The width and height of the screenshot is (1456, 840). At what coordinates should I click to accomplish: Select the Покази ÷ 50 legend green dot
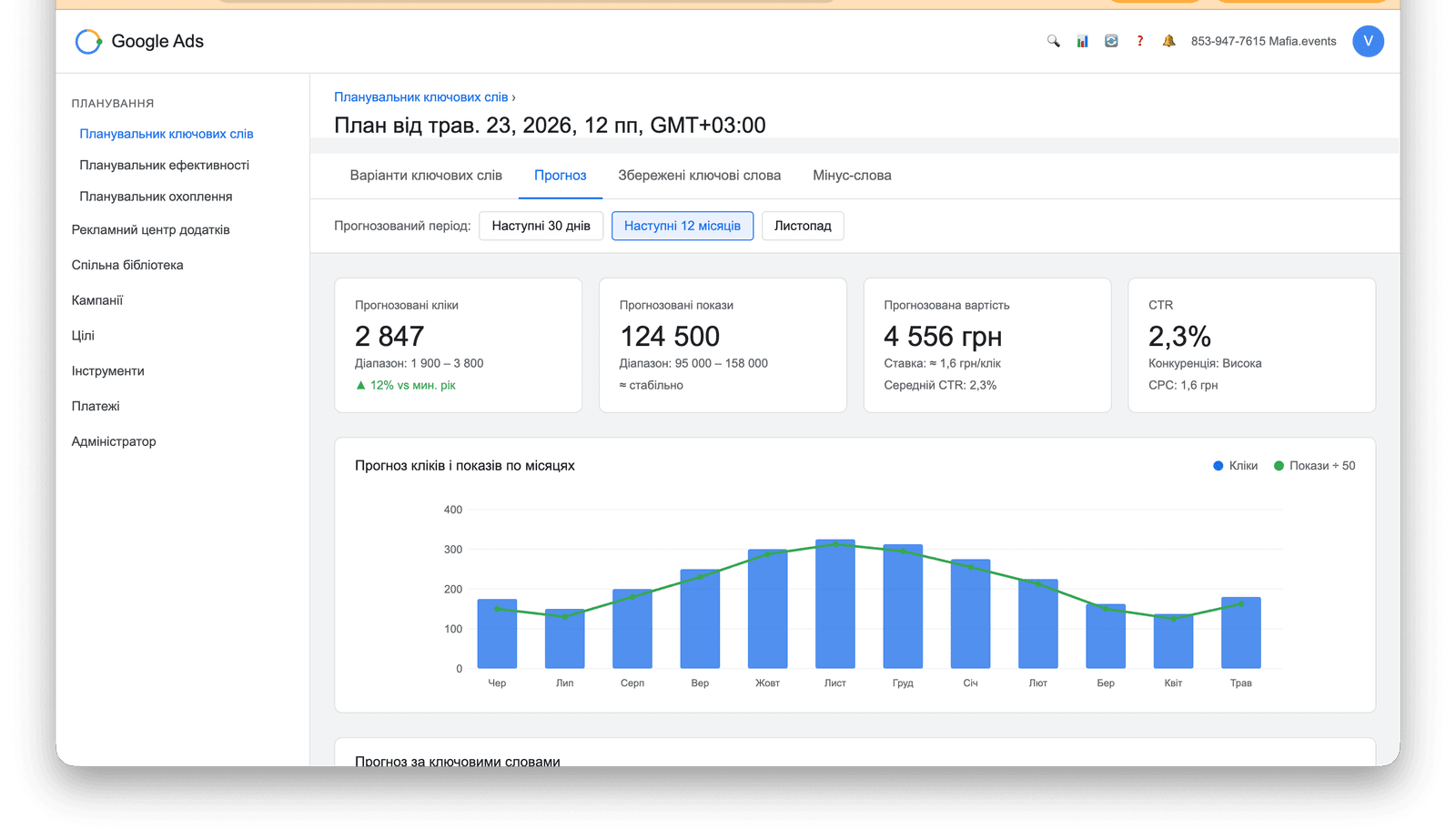tap(1279, 466)
